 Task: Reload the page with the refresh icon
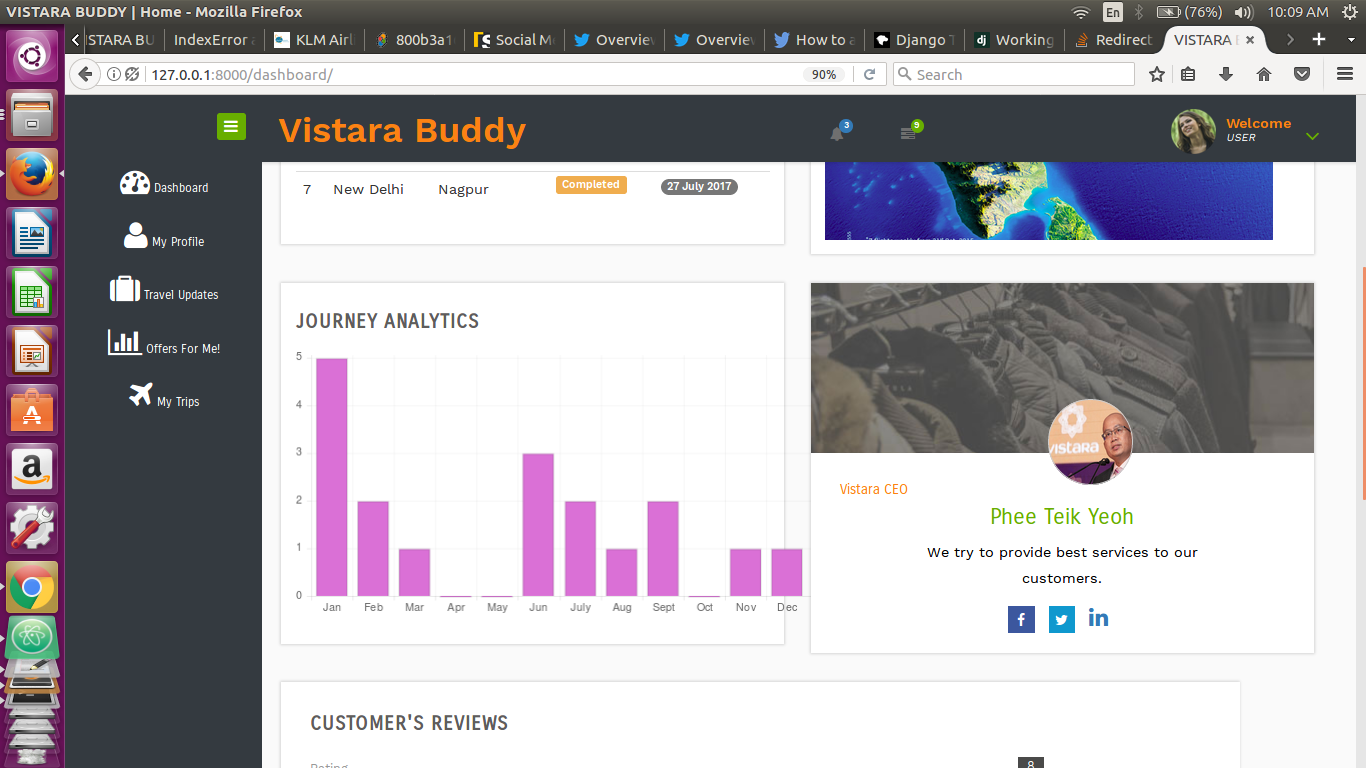click(x=870, y=74)
